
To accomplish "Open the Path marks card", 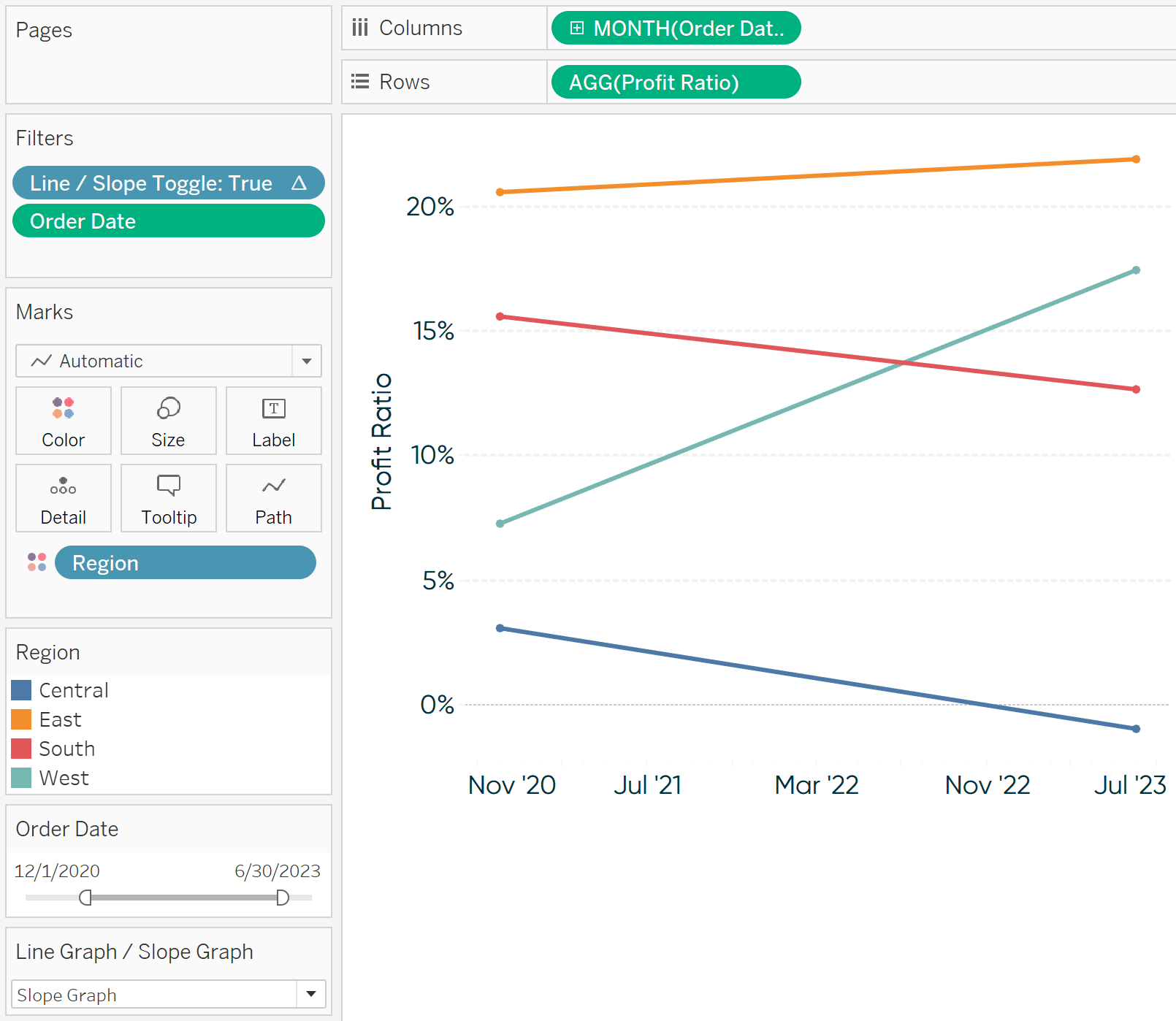I will [x=274, y=498].
